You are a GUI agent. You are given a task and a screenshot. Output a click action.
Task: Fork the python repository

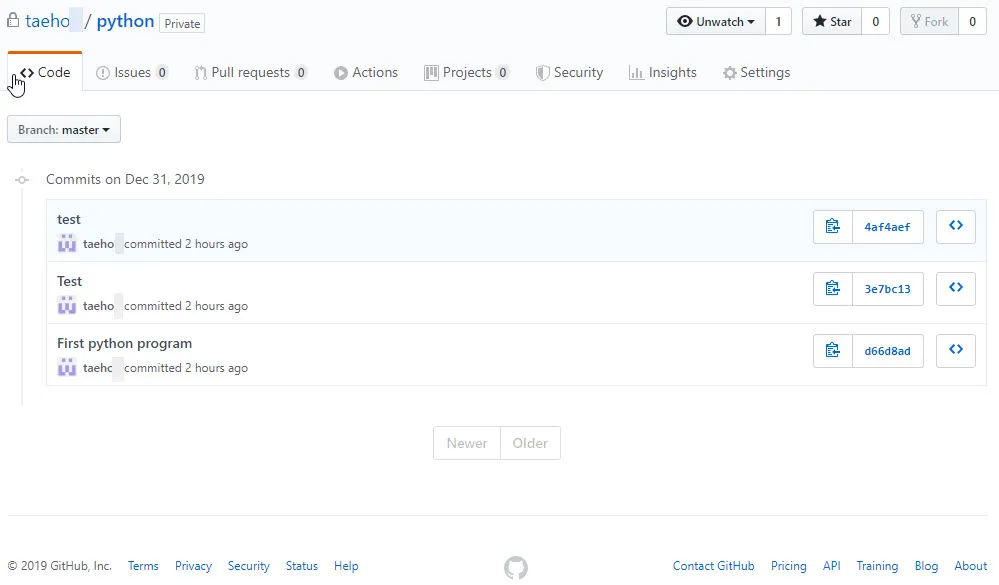(x=929, y=20)
